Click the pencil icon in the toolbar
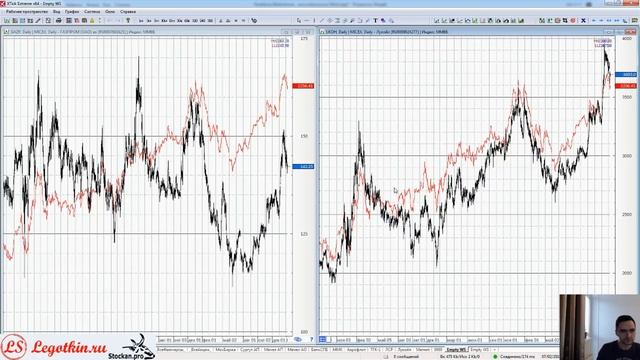This screenshot has width=640, height=360. pos(38,20)
